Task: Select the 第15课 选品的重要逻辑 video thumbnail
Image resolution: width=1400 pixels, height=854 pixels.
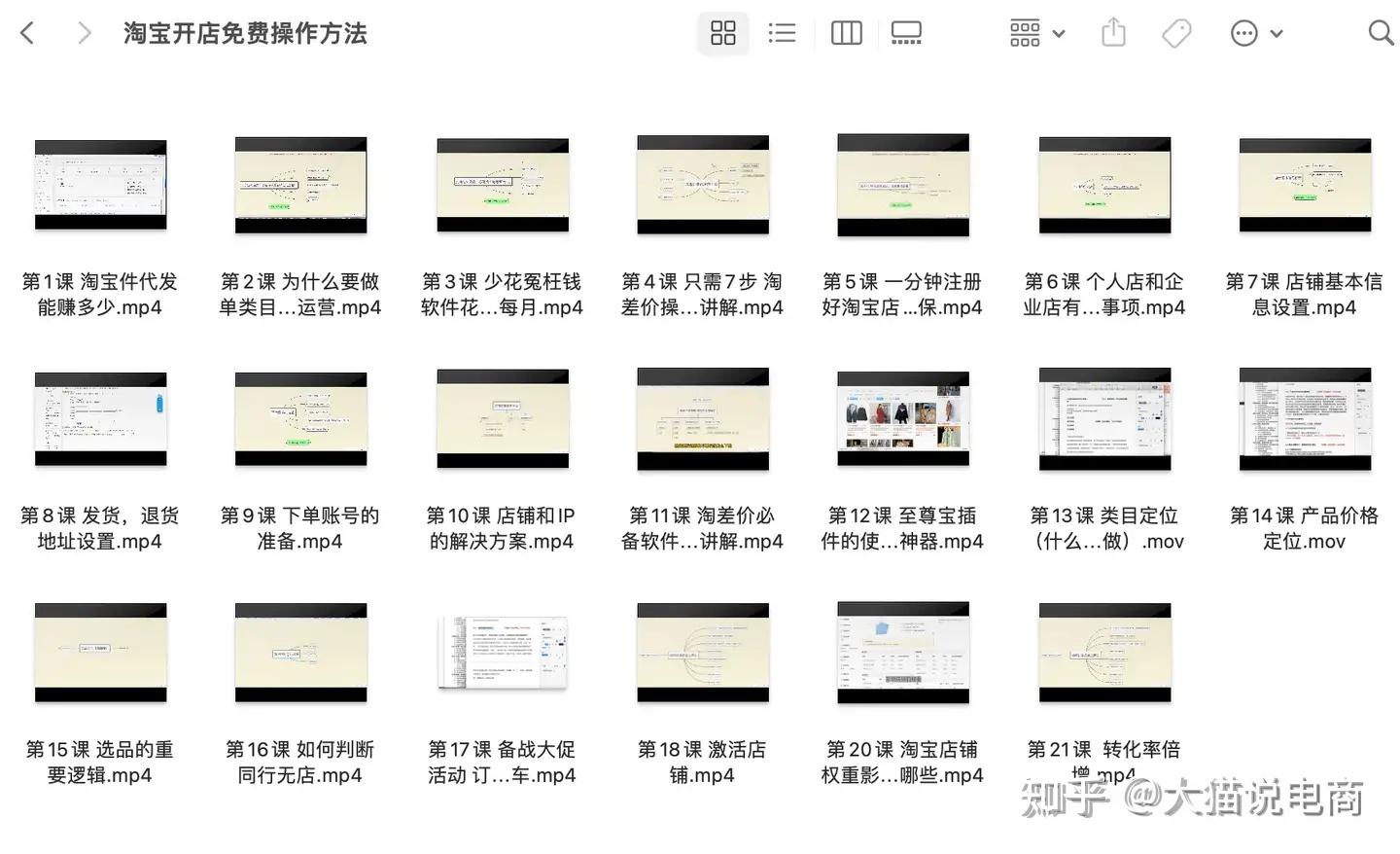Action: [100, 653]
